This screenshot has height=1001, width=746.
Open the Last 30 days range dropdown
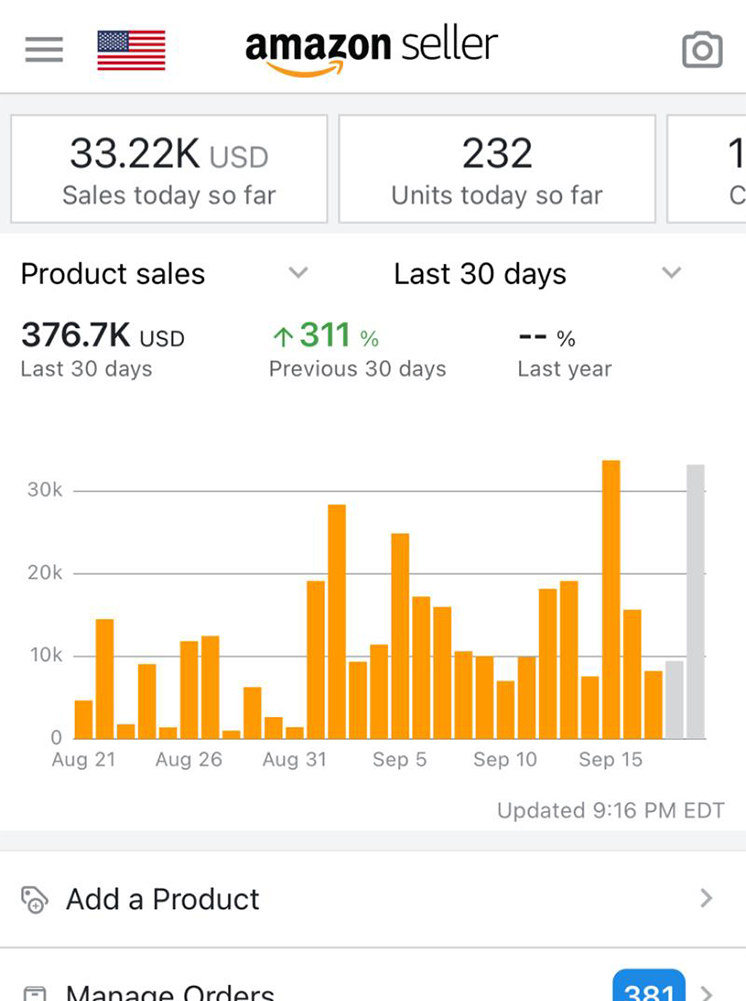tap(672, 273)
